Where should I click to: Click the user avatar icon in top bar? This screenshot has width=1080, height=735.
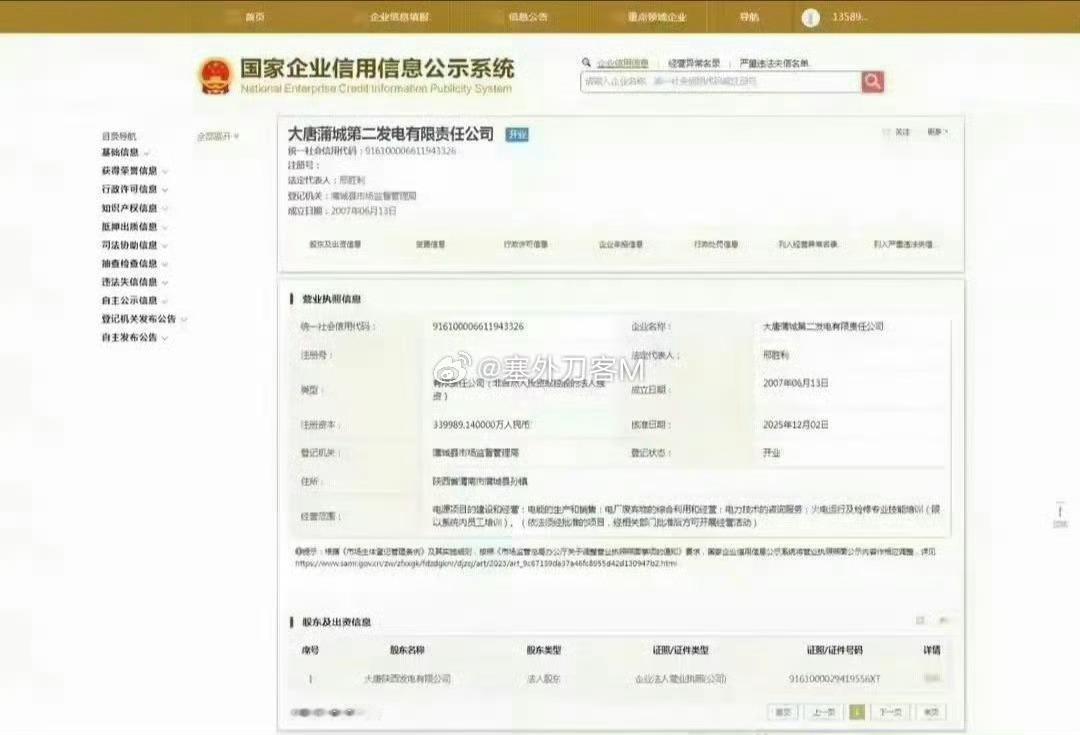click(811, 18)
